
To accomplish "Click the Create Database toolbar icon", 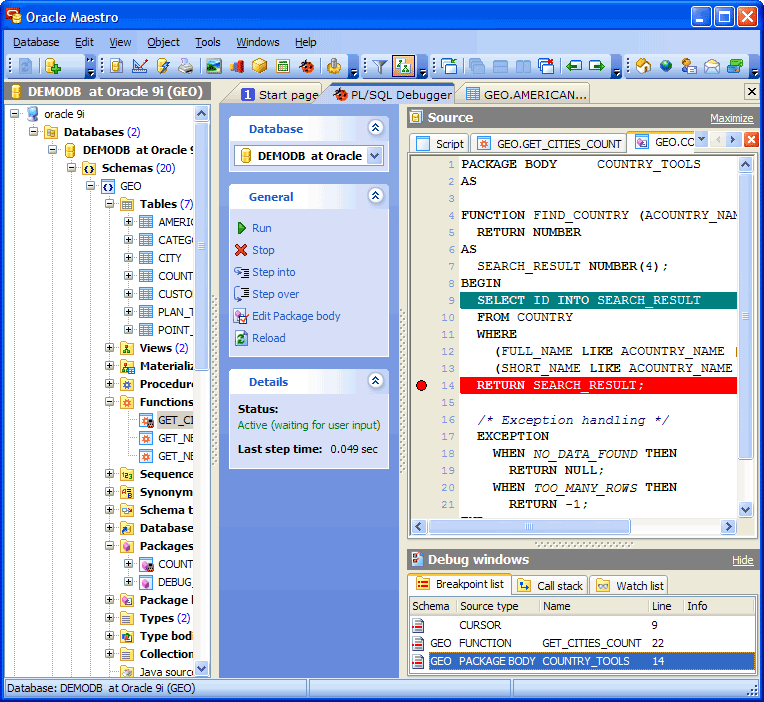I will click(x=53, y=66).
